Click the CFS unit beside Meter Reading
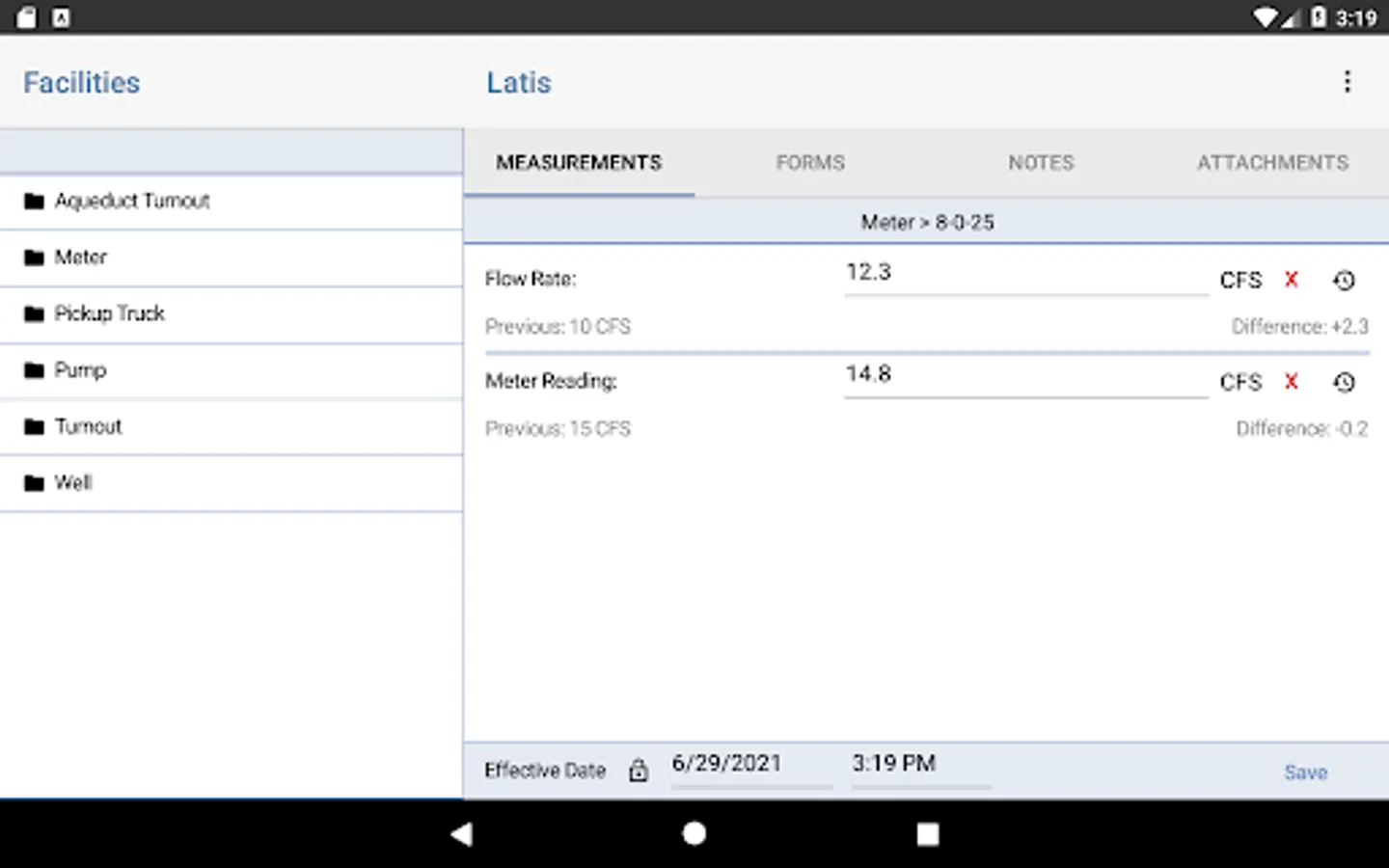1389x868 pixels. 1240,383
